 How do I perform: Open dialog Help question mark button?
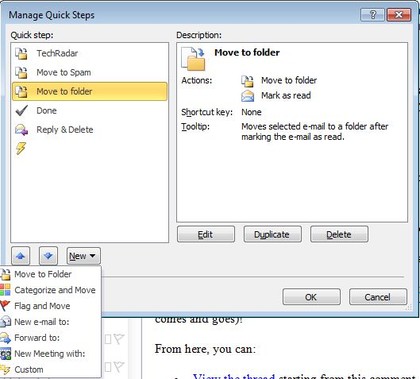tap(372, 14)
